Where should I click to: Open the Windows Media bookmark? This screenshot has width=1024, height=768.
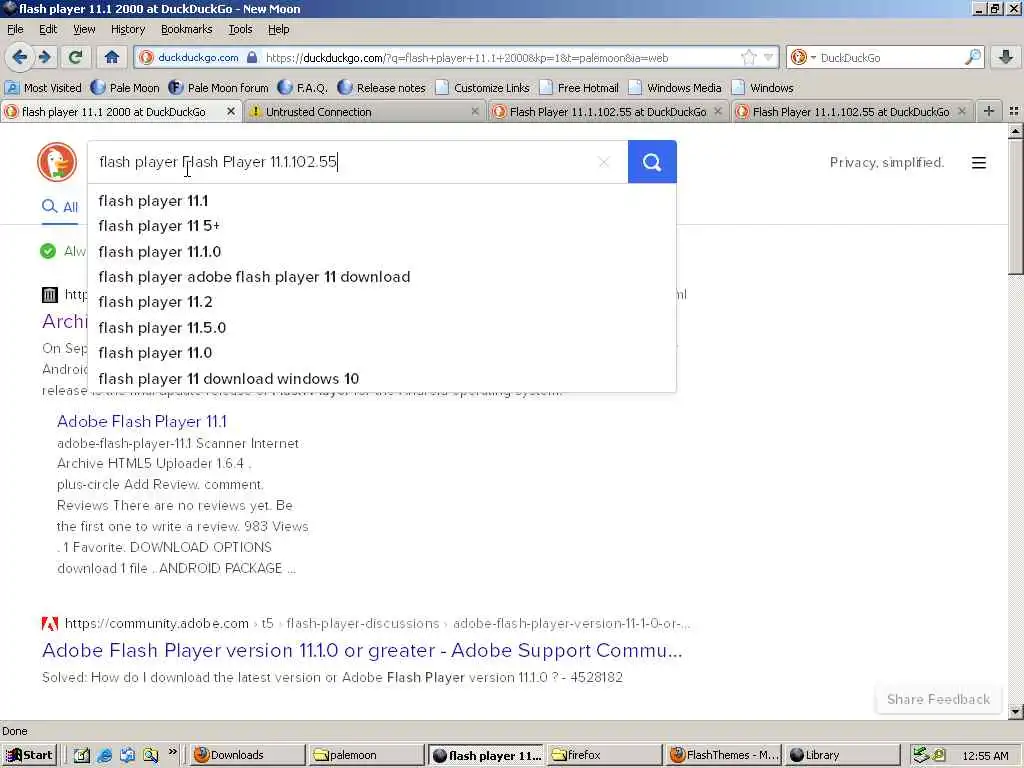click(675, 88)
